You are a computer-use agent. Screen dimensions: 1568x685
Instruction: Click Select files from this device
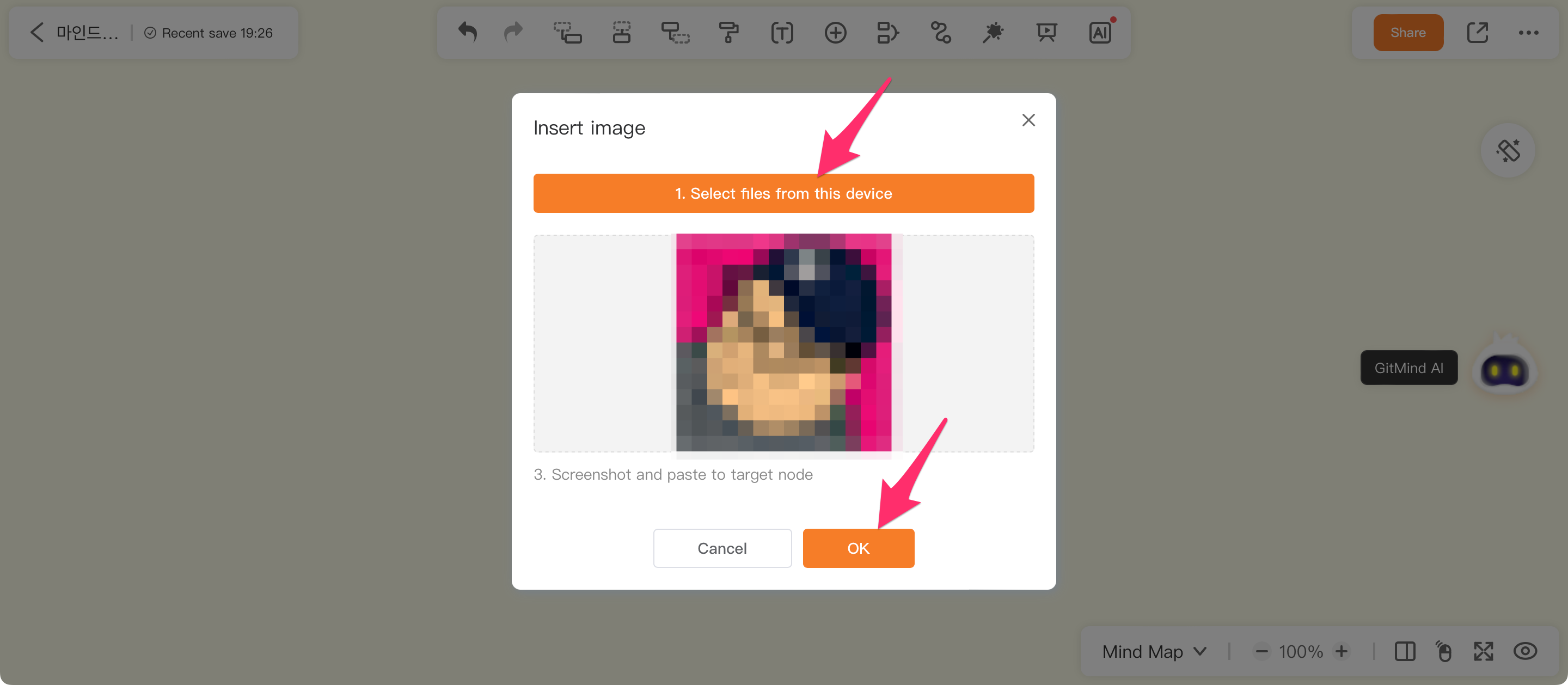click(783, 193)
